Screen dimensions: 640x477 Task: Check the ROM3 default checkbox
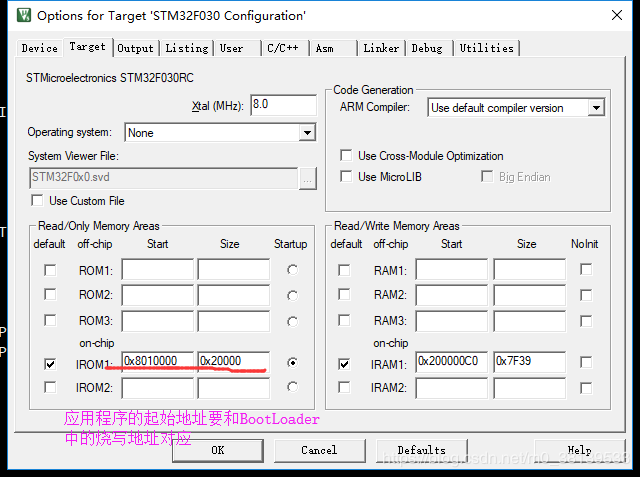(x=50, y=320)
